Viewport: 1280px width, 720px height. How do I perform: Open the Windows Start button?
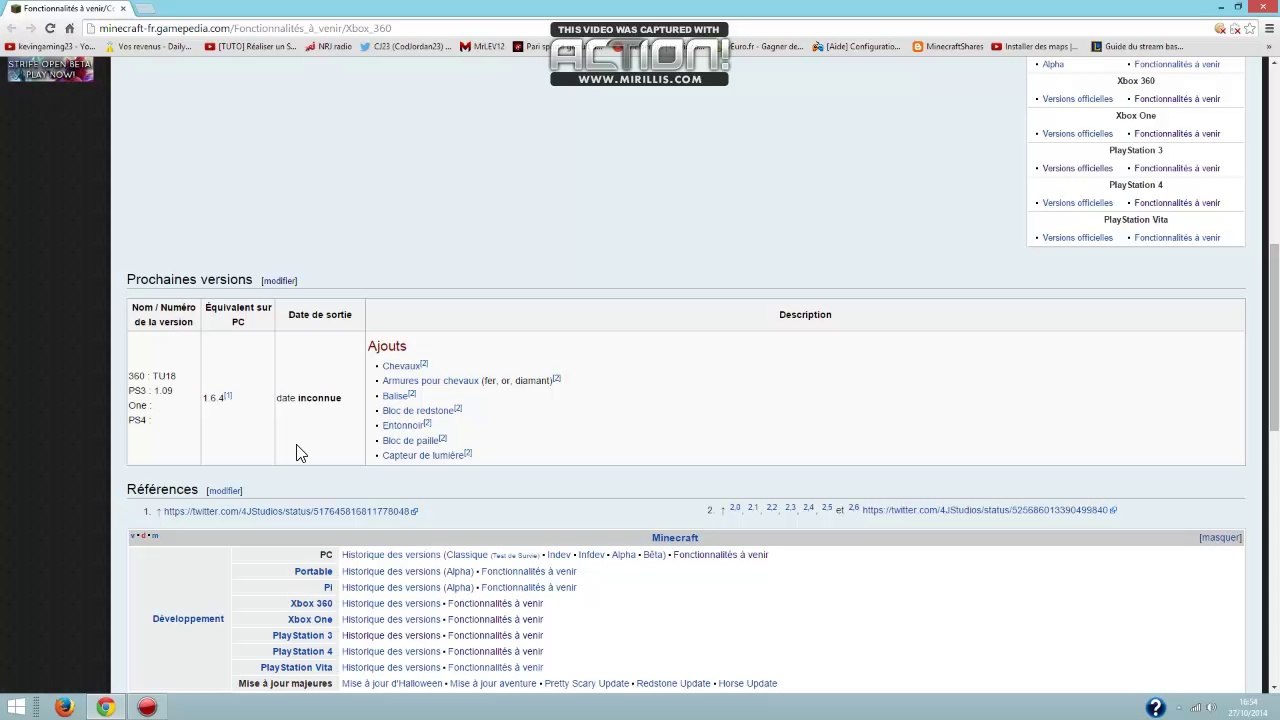(x=17, y=707)
